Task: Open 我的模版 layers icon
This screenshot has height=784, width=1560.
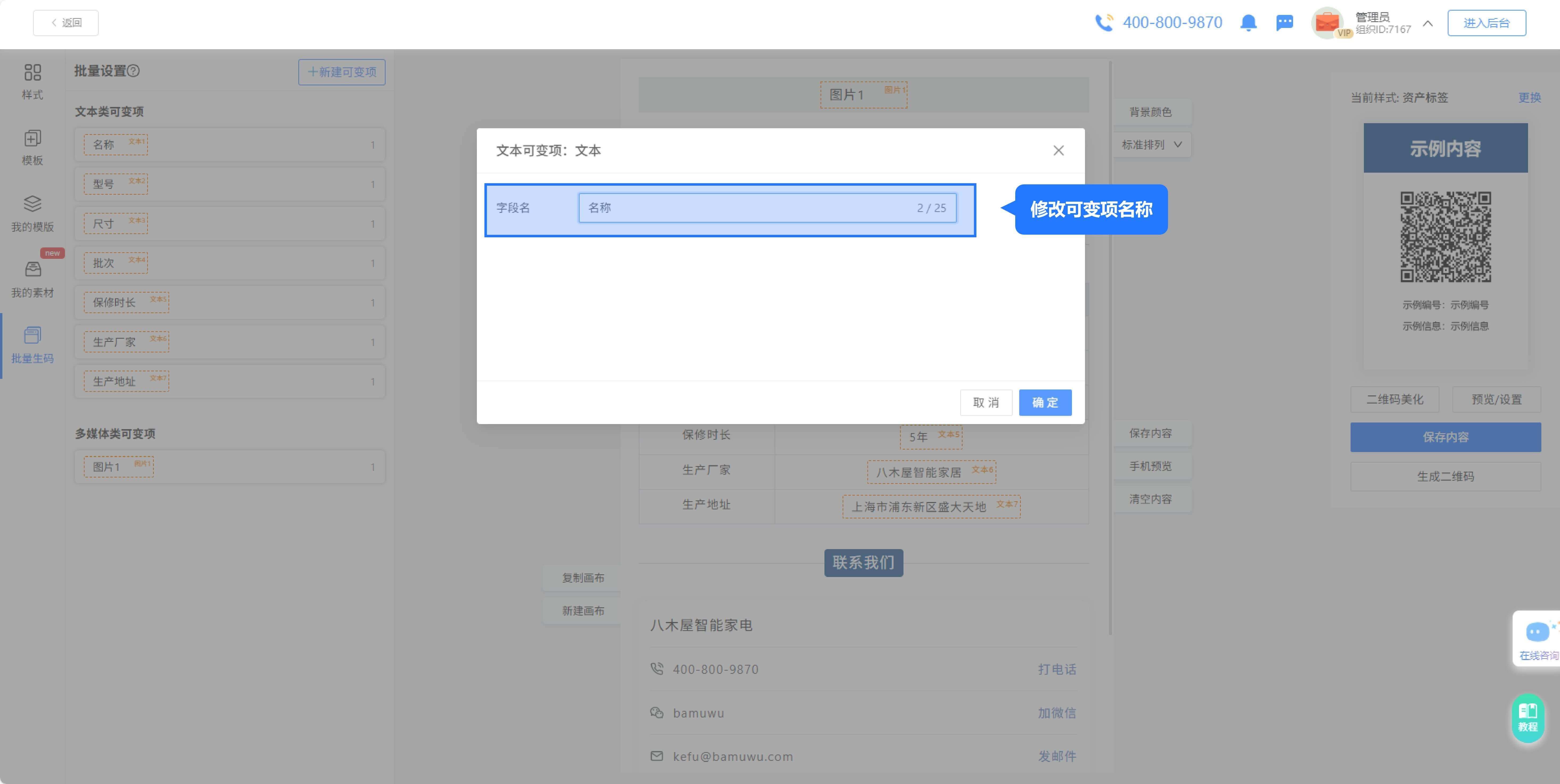Action: click(32, 204)
